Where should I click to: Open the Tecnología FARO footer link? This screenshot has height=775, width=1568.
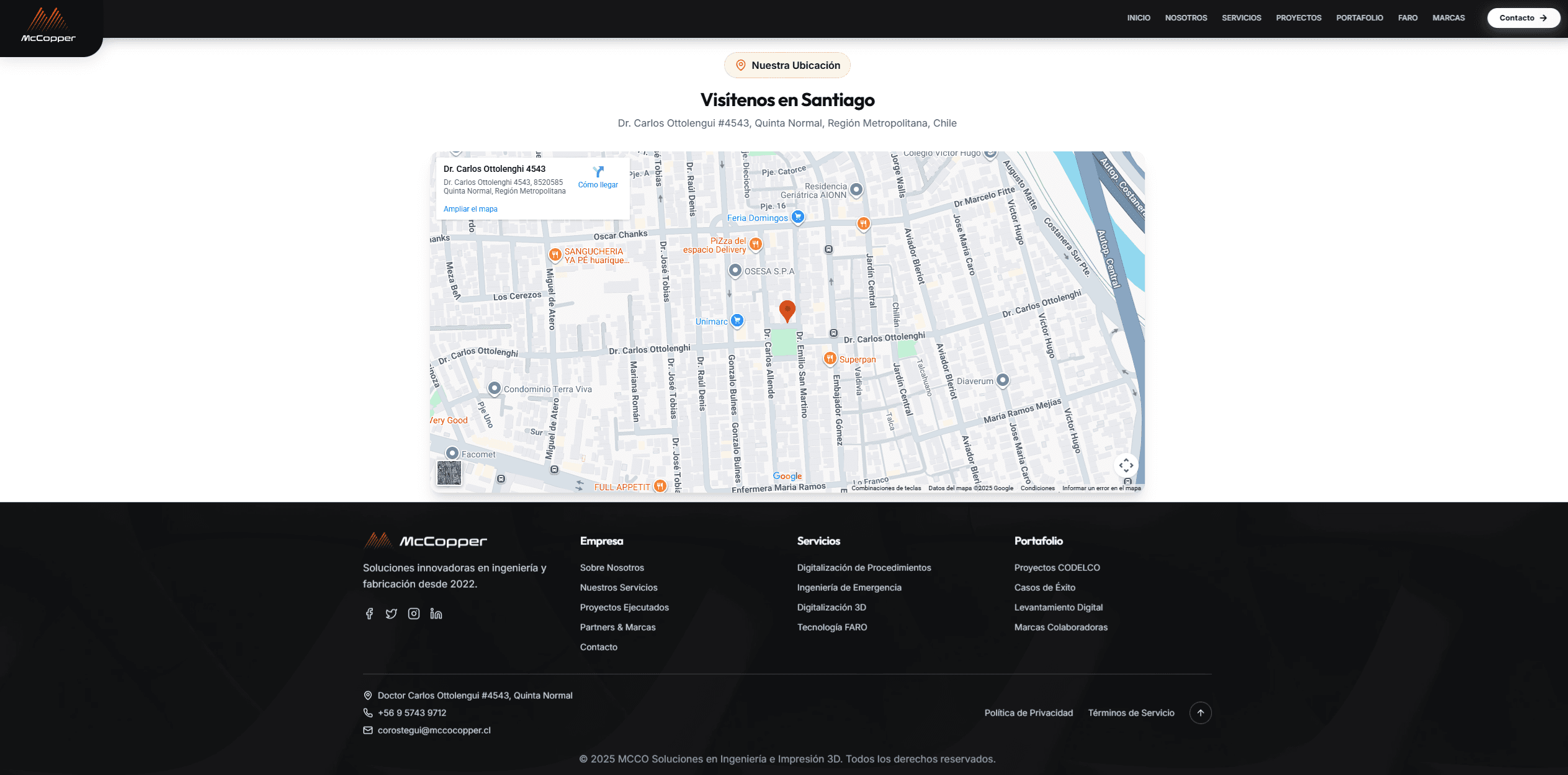coord(832,627)
